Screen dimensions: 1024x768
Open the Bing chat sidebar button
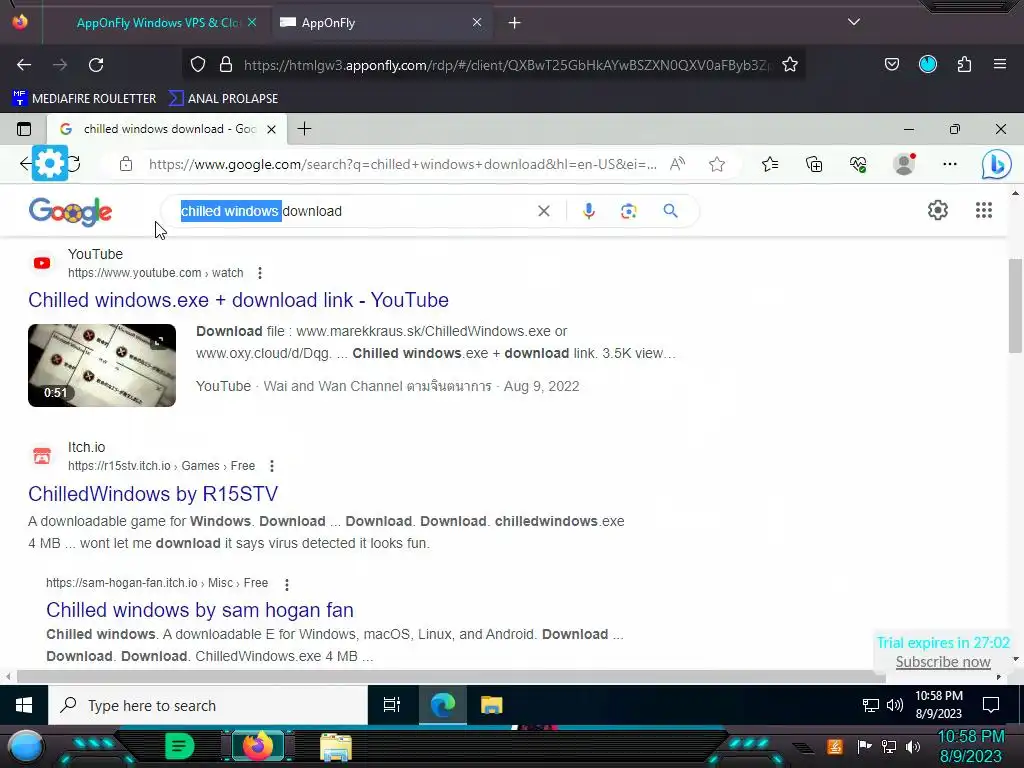point(997,164)
